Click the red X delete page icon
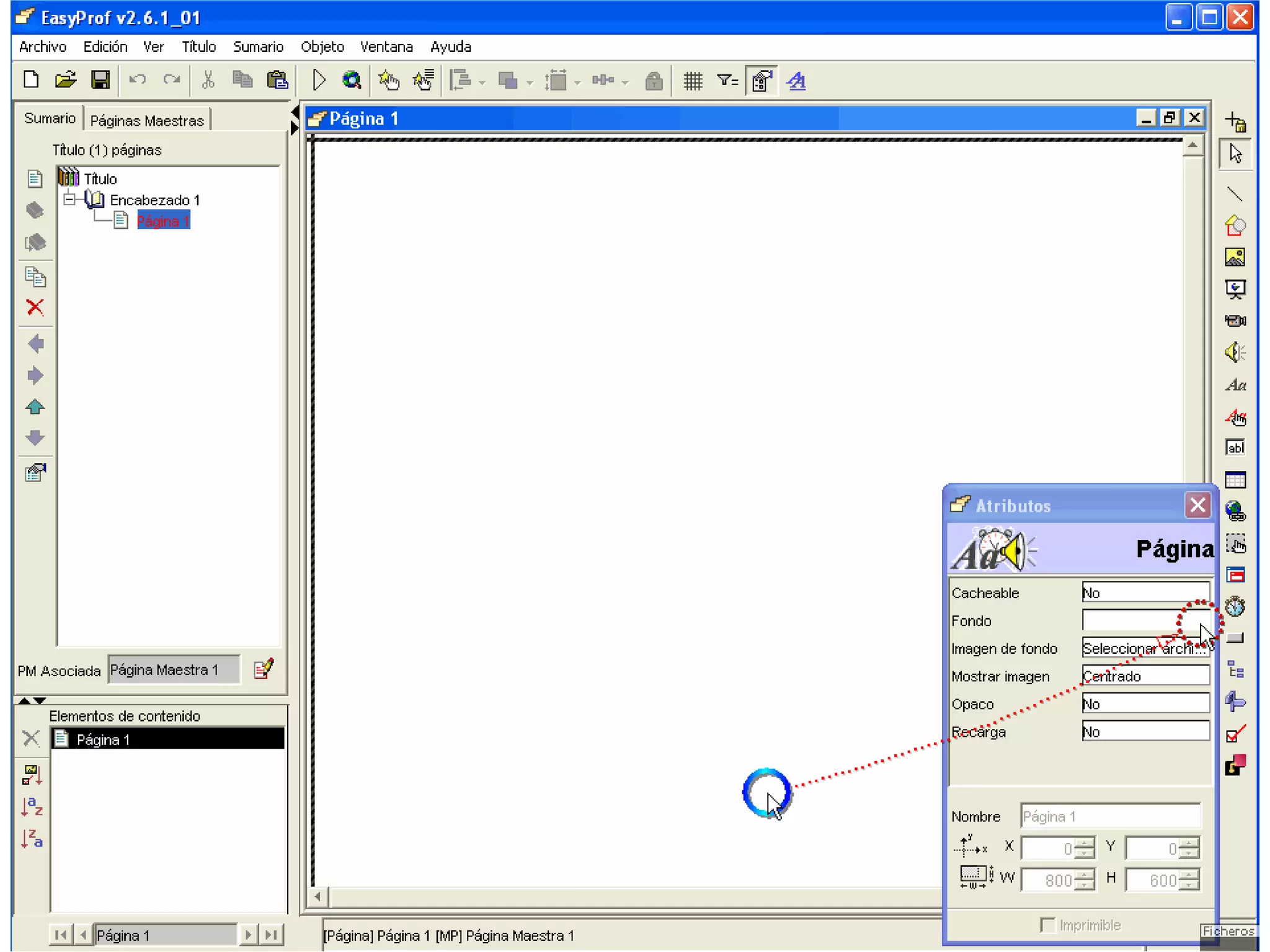 click(x=35, y=307)
